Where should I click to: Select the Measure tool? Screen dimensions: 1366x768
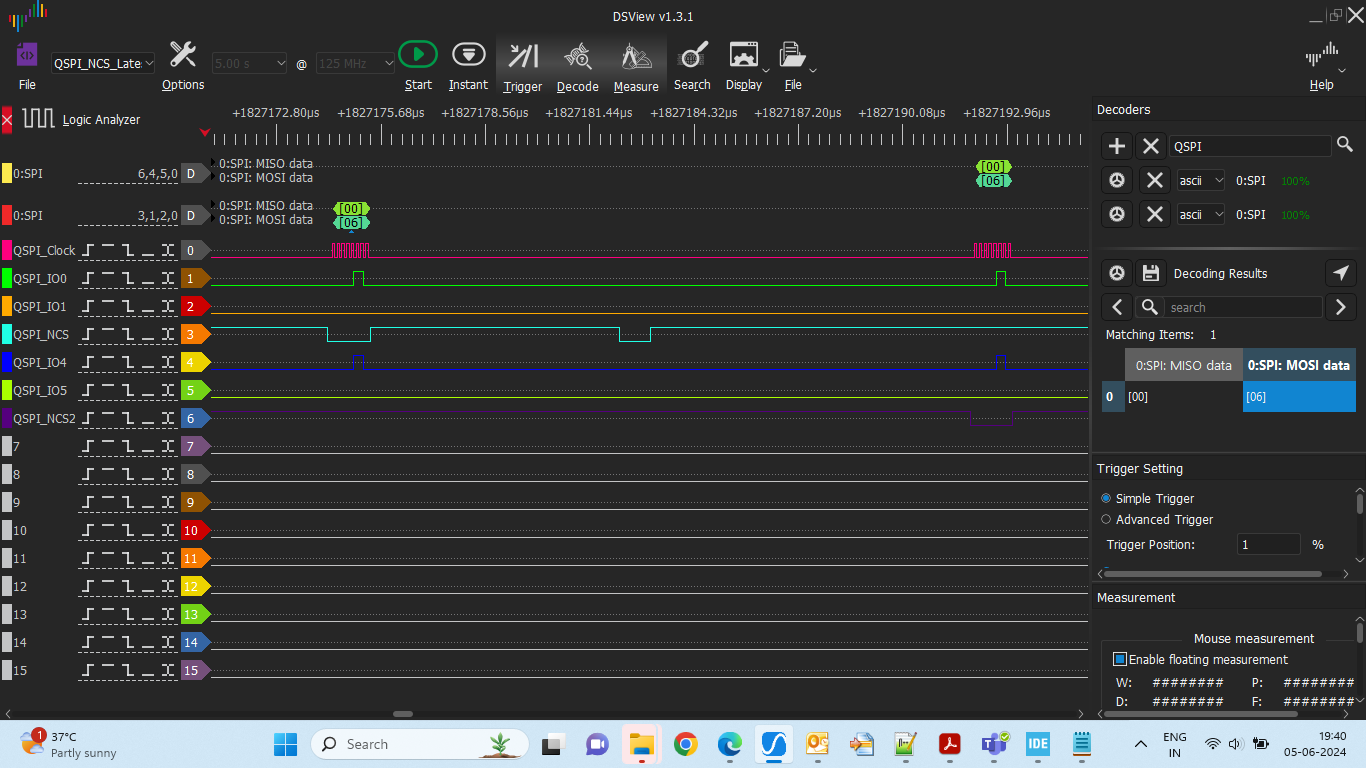636,55
